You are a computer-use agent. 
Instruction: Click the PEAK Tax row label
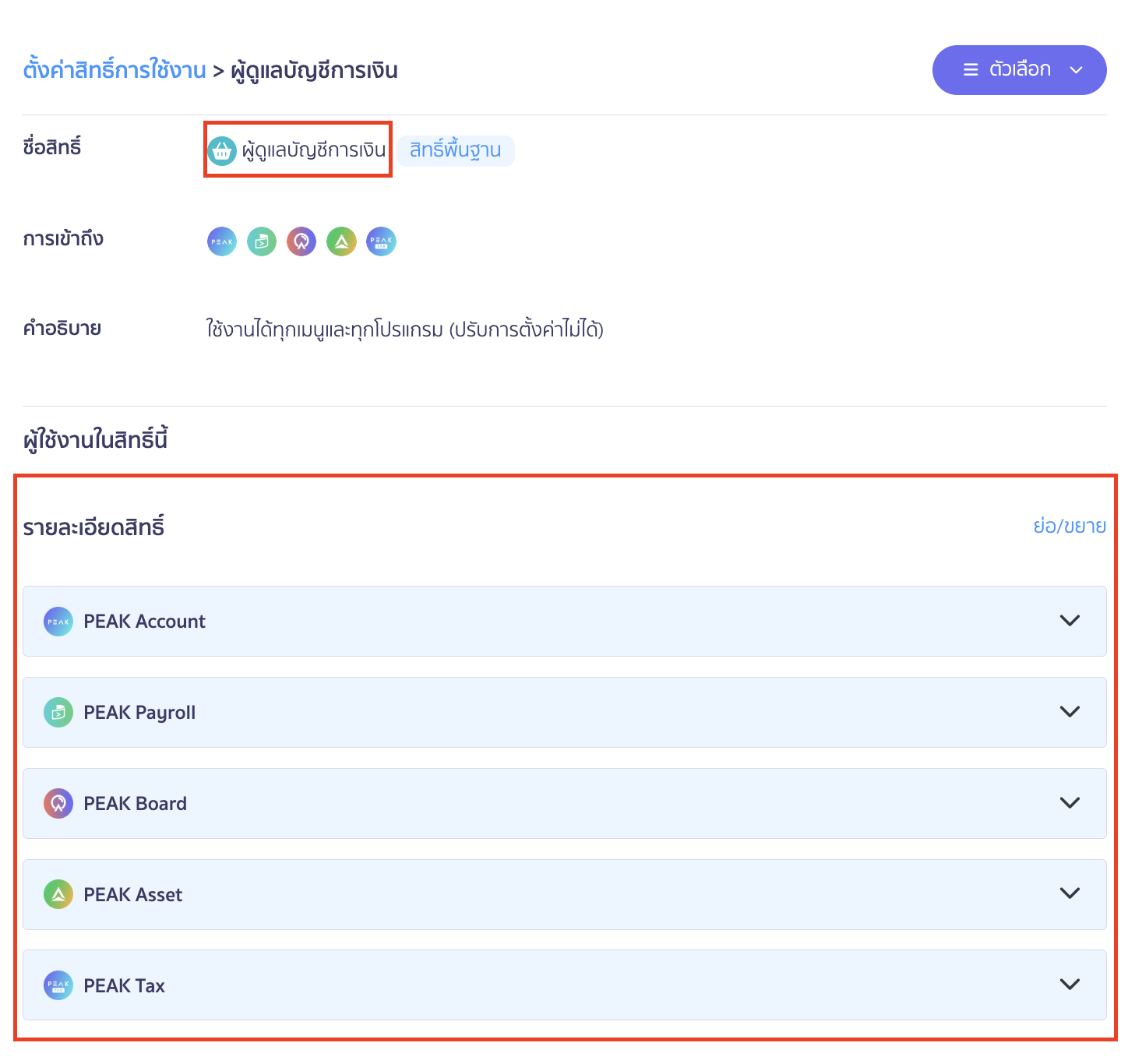[x=125, y=985]
